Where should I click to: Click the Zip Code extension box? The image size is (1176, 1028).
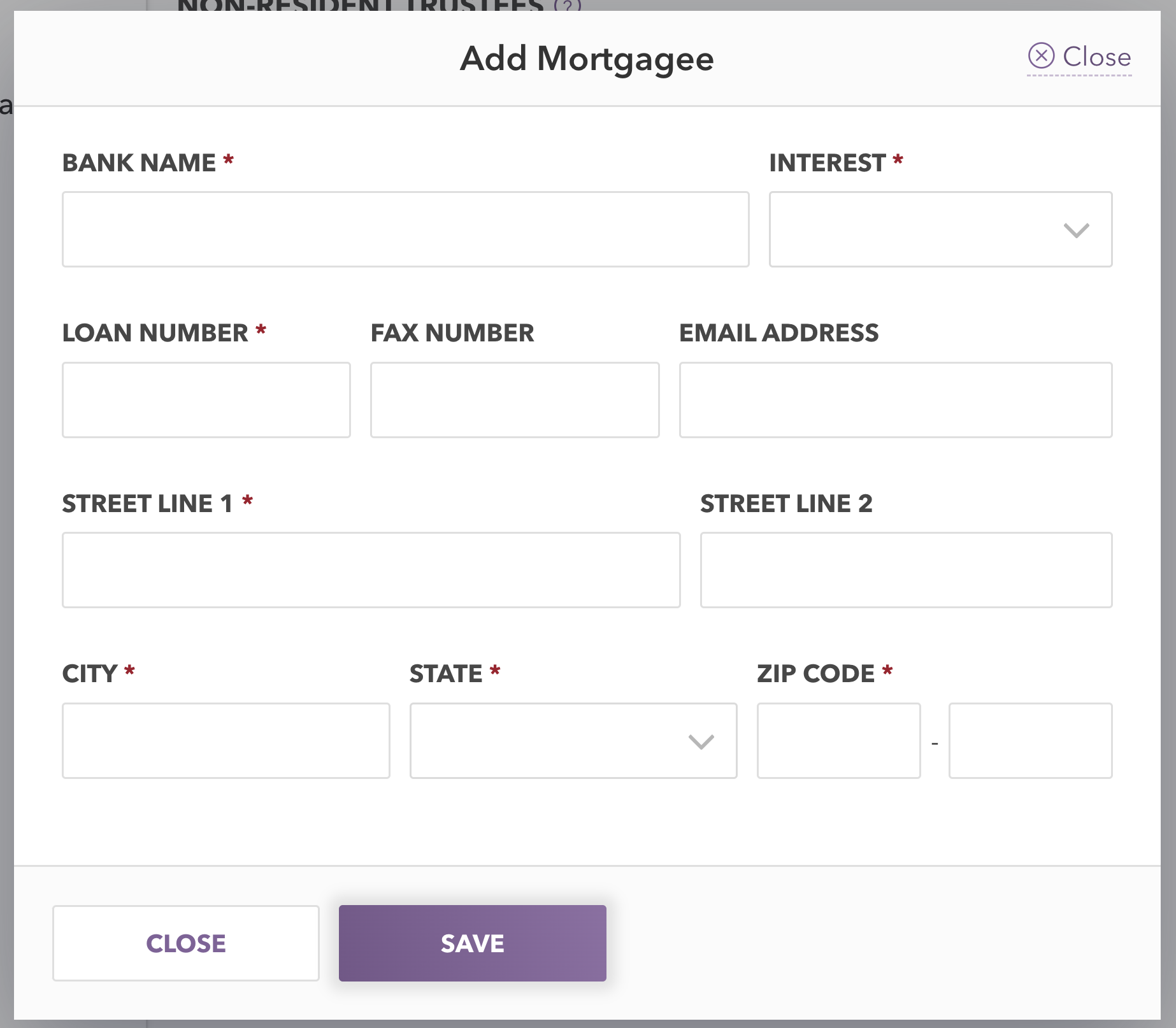click(1030, 741)
